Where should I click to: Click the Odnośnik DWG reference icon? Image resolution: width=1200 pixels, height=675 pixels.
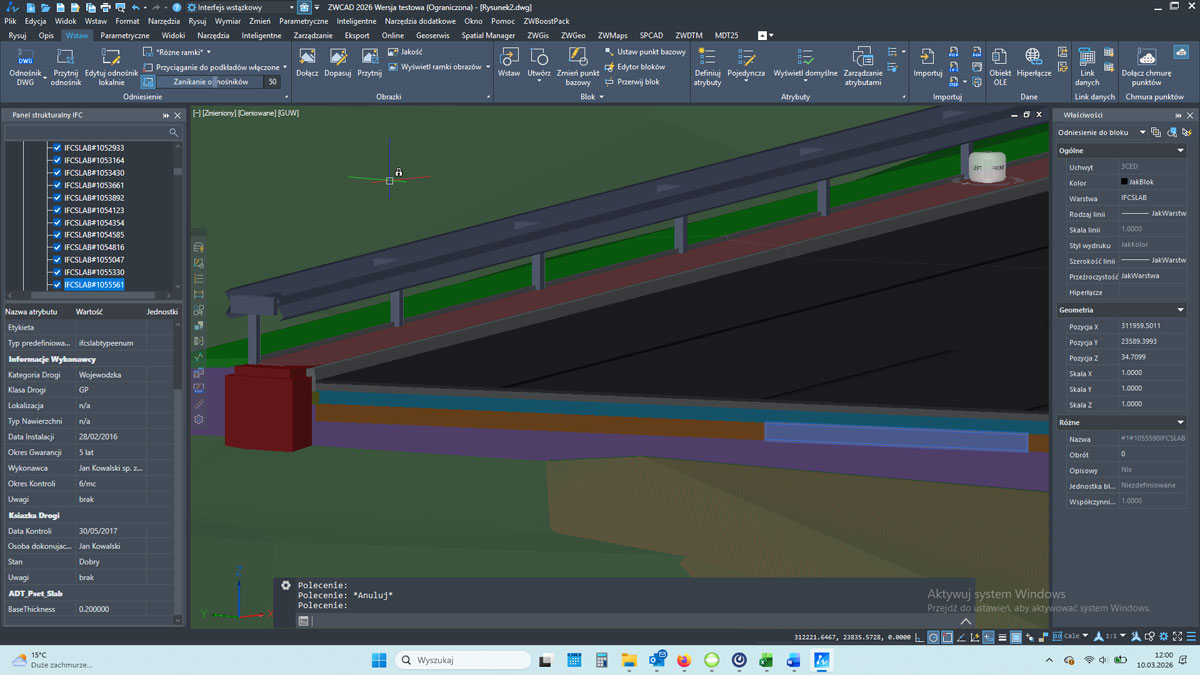25,59
